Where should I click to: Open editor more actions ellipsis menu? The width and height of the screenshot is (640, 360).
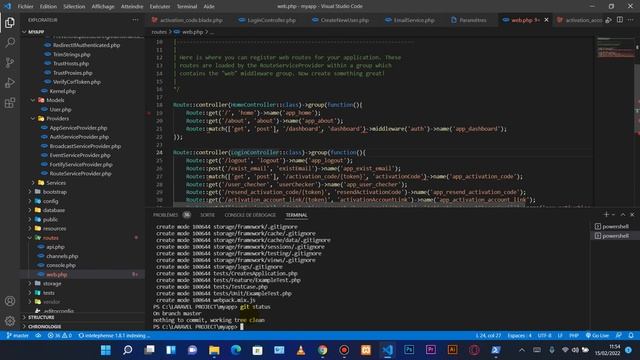point(631,20)
